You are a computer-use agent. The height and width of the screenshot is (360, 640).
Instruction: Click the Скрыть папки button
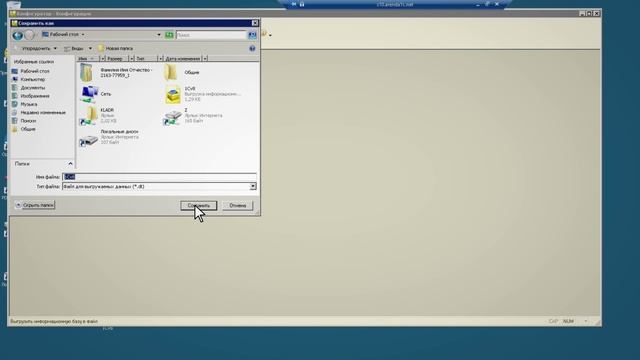coord(35,205)
